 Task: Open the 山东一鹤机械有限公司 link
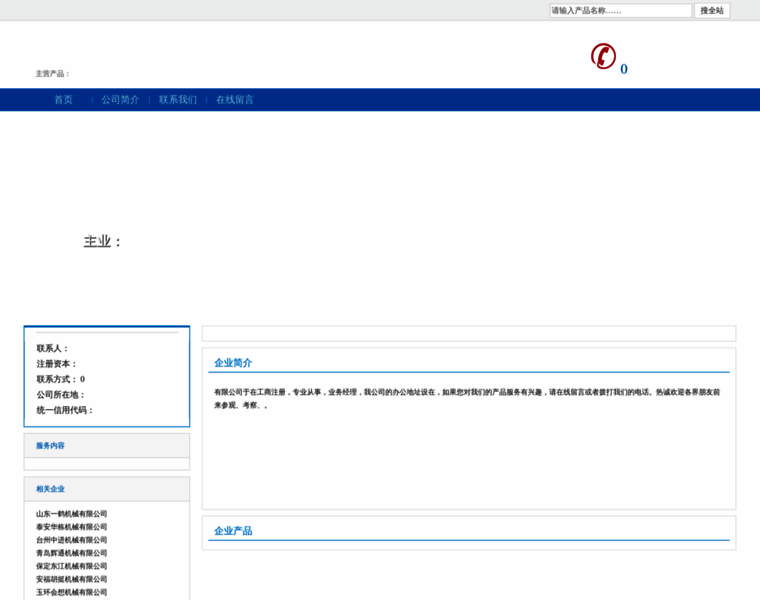pyautogui.click(x=72, y=514)
